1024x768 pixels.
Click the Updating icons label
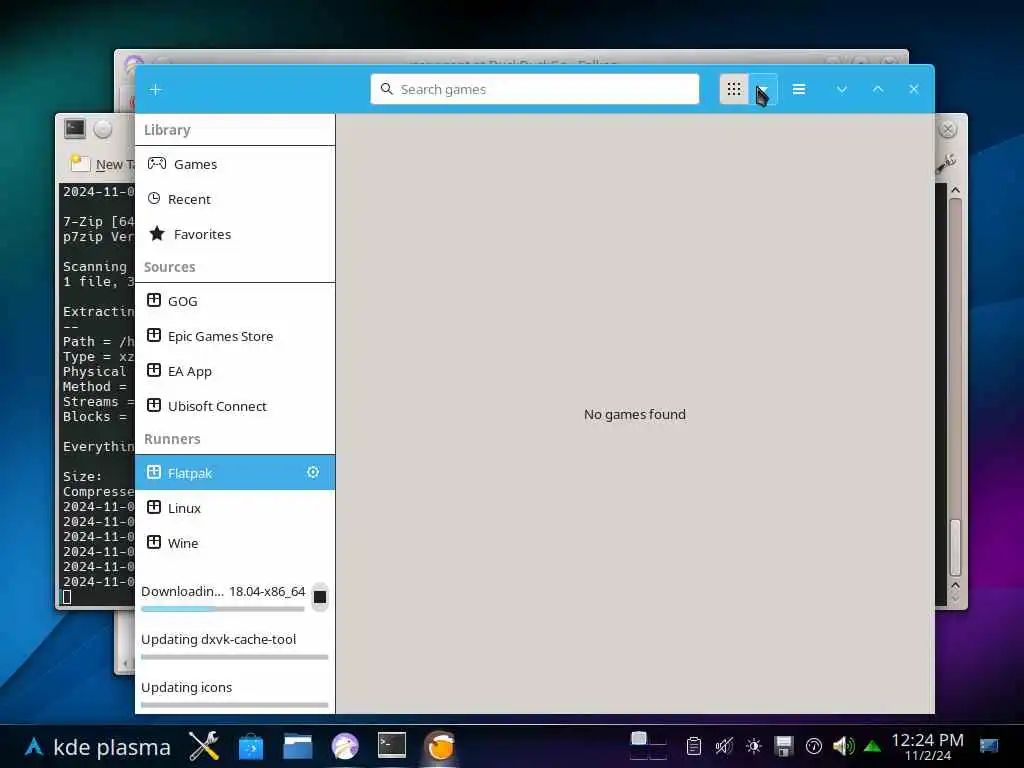(x=186, y=688)
